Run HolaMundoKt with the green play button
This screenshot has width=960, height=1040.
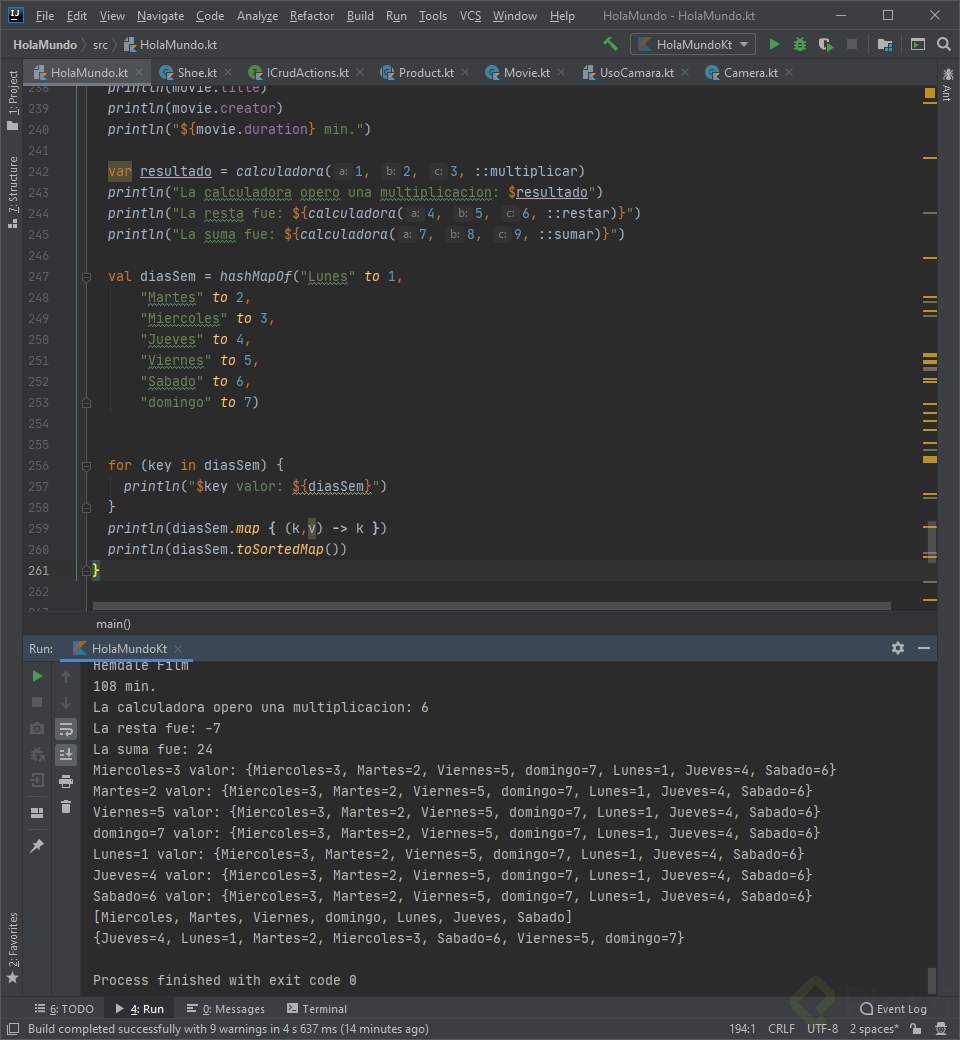(773, 44)
